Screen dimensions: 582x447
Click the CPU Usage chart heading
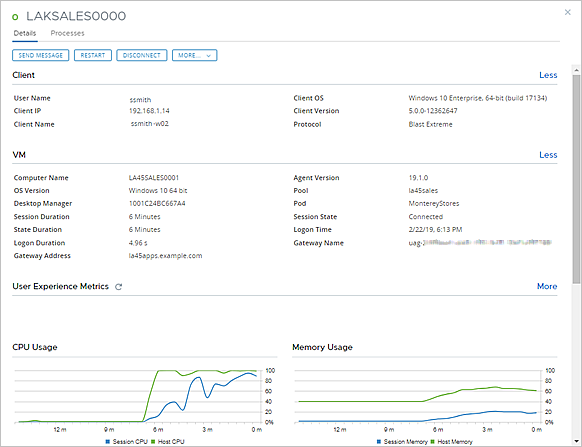point(35,347)
